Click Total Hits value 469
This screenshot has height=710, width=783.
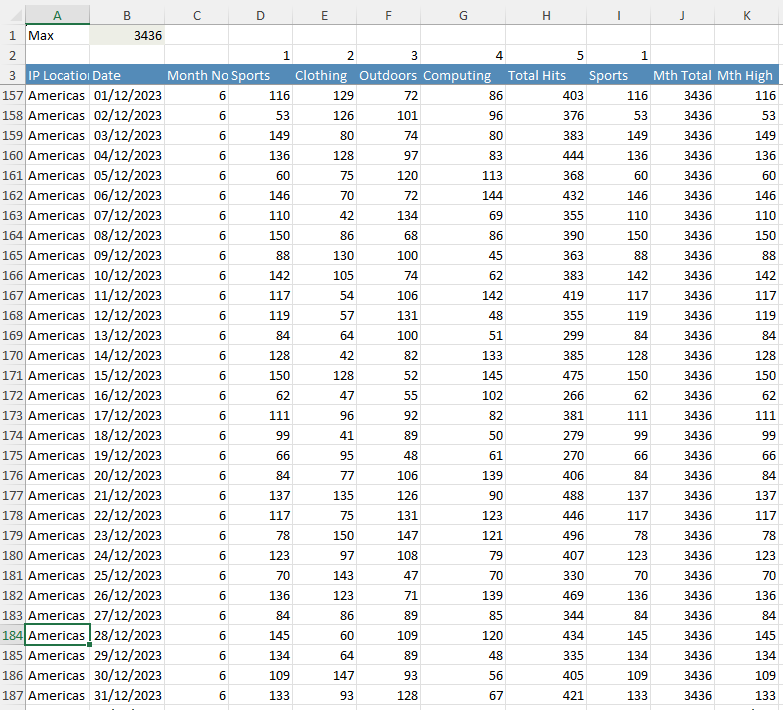(x=546, y=595)
